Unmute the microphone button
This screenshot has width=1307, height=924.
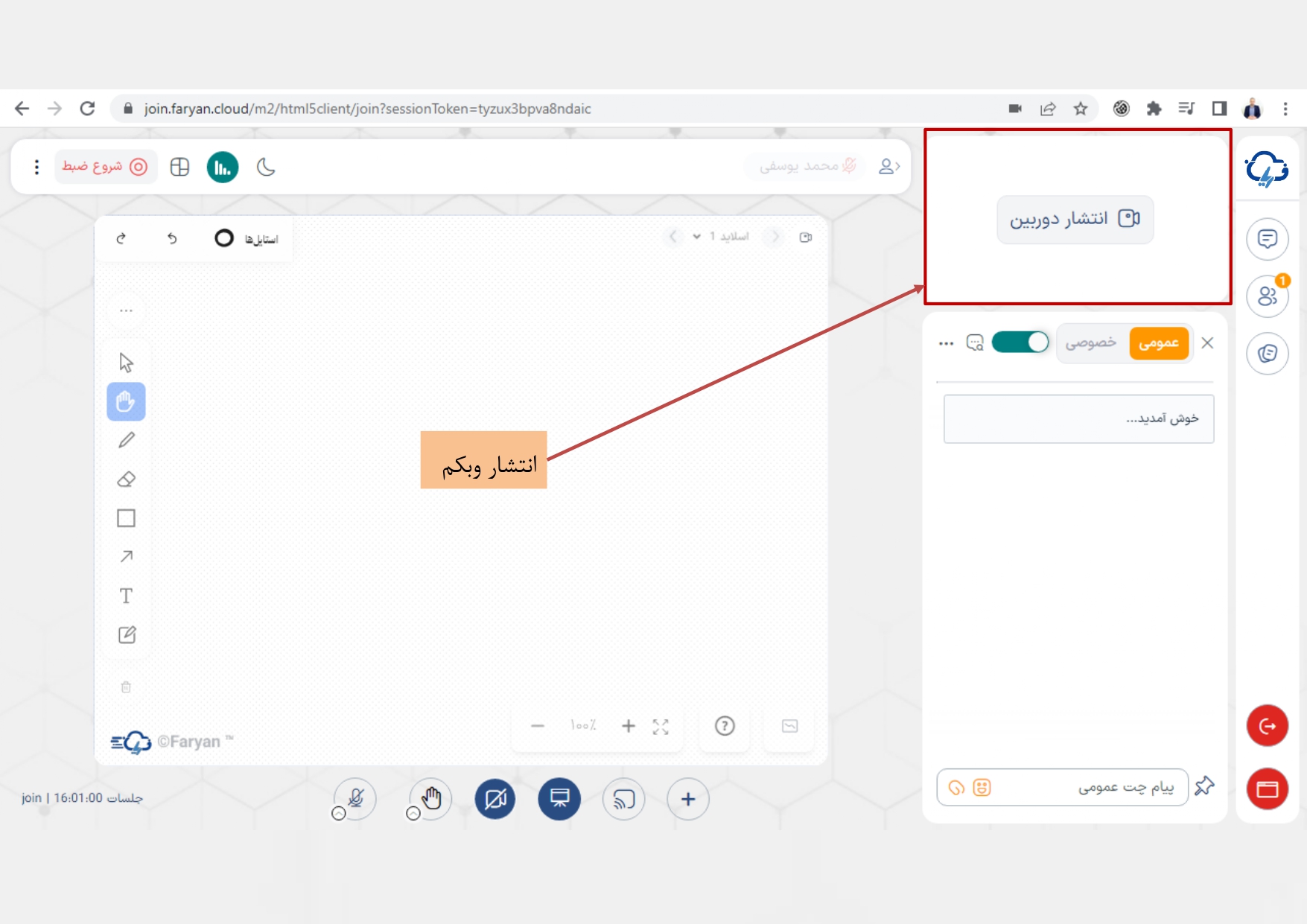coord(356,799)
